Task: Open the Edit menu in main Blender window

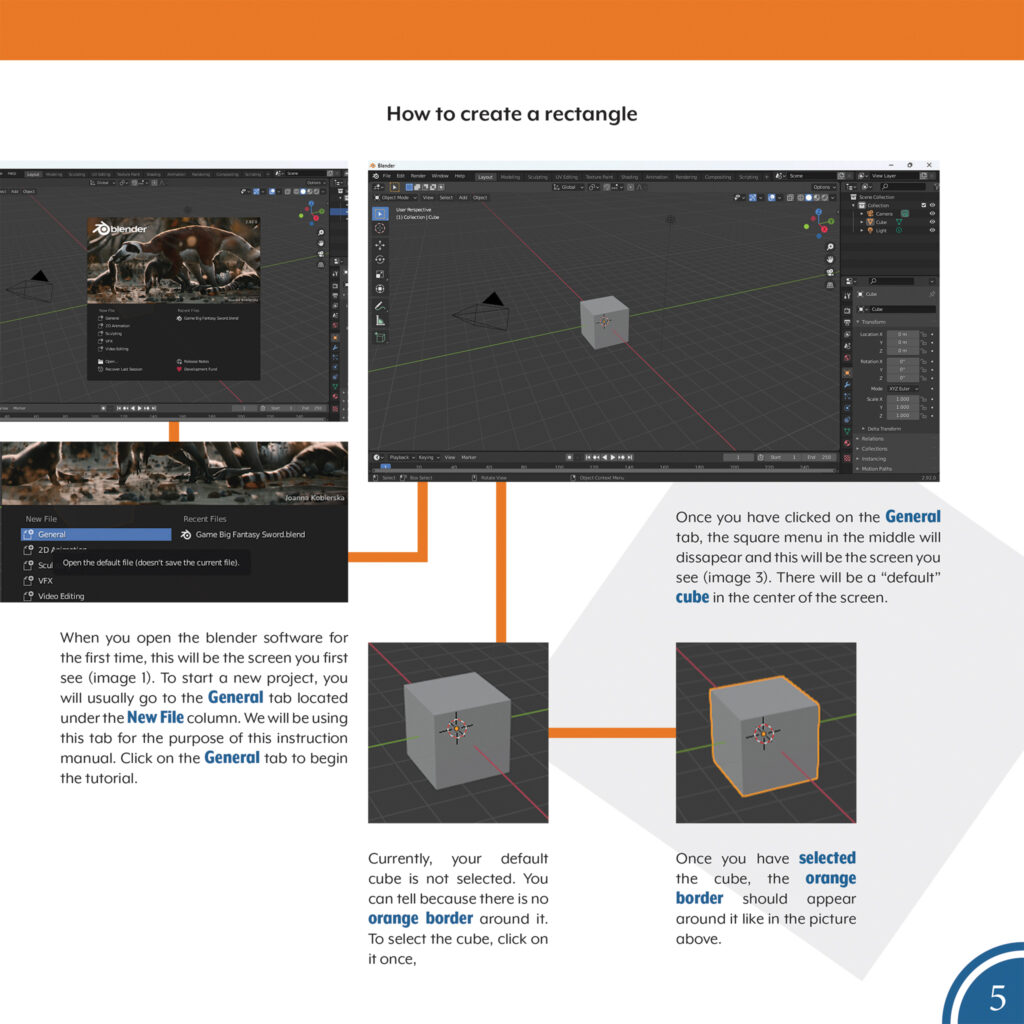Action: (401, 176)
